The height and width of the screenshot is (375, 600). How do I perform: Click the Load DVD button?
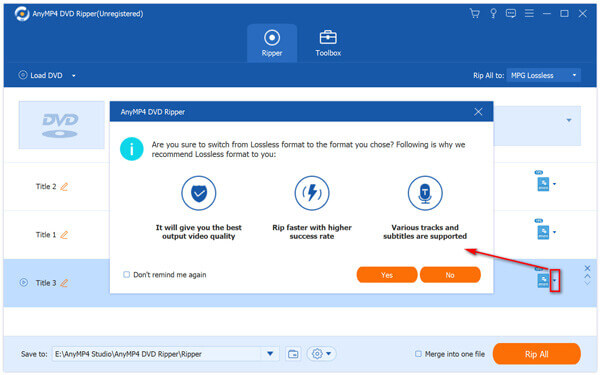41,75
